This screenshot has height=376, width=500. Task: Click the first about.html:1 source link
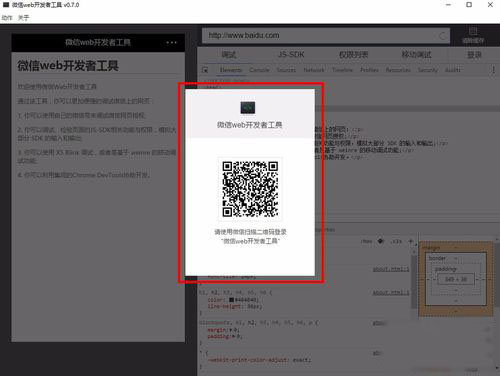pos(391,269)
